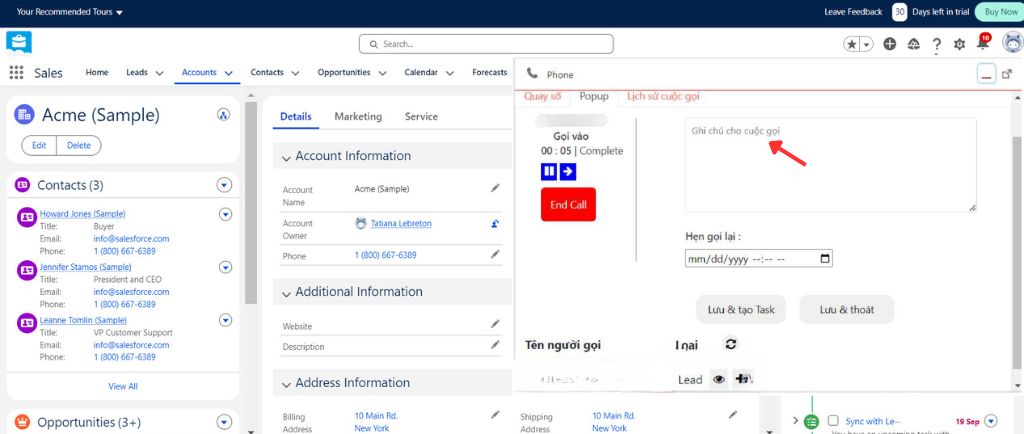Collapse the Additional Information section
This screenshot has height=434, width=1024.
pyautogui.click(x=286, y=293)
